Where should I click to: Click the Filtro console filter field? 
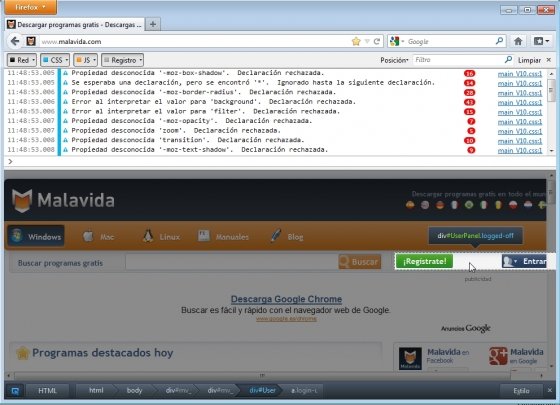pos(462,60)
